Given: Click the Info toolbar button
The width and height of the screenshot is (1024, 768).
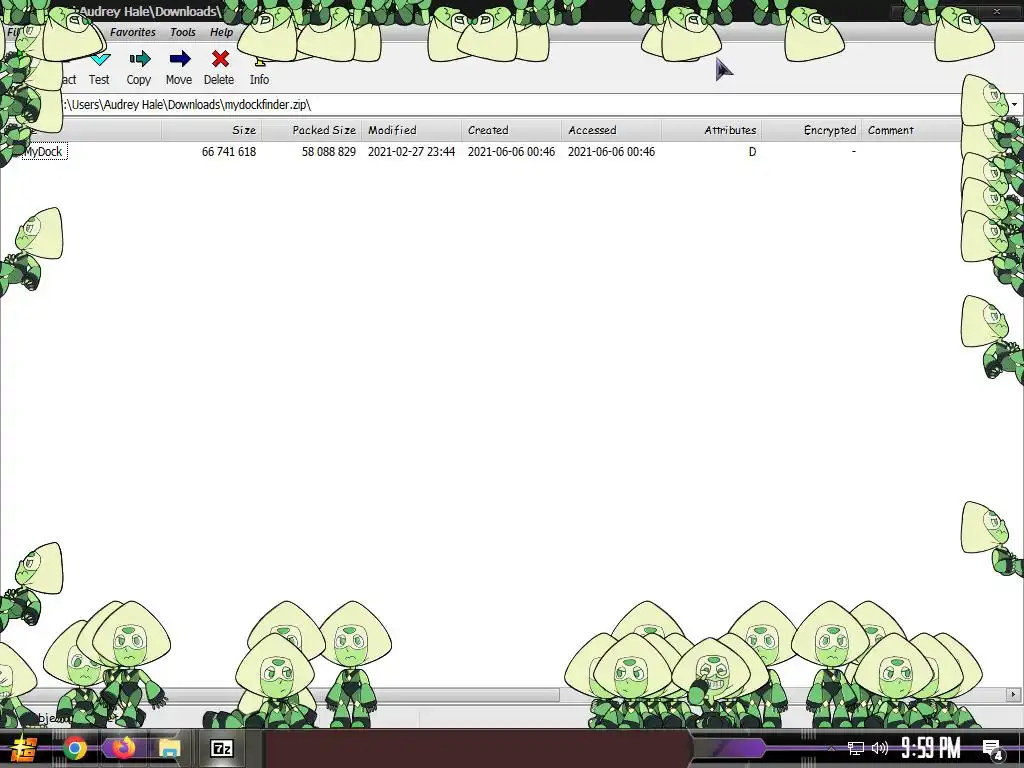Looking at the screenshot, I should coord(259,68).
